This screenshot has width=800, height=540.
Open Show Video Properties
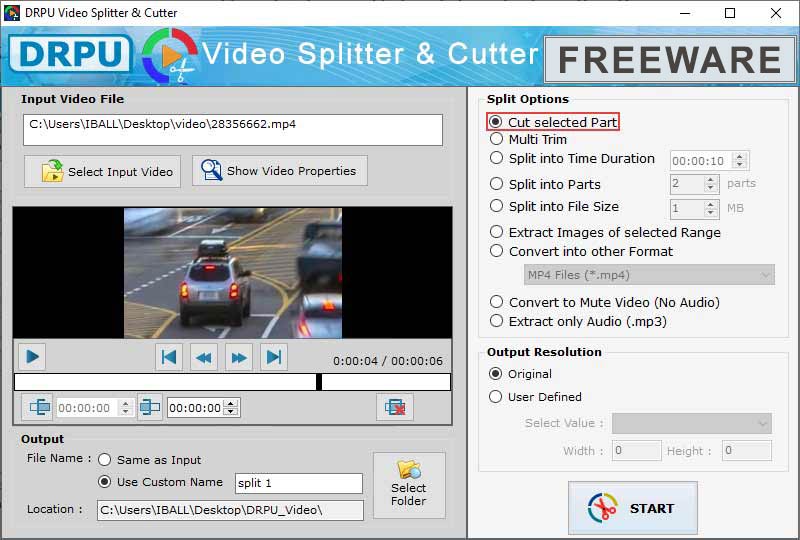(280, 170)
